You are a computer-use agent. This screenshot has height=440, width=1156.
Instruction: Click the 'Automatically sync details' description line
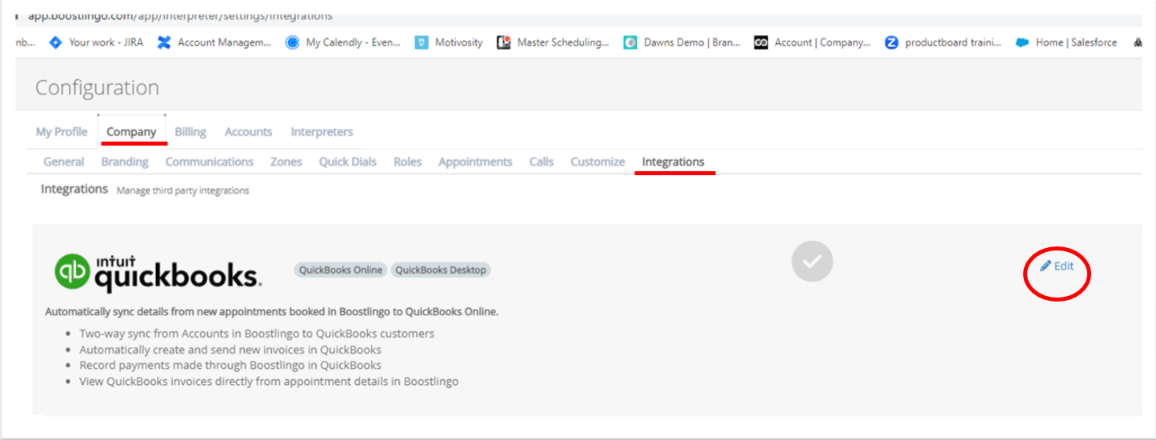click(x=272, y=312)
